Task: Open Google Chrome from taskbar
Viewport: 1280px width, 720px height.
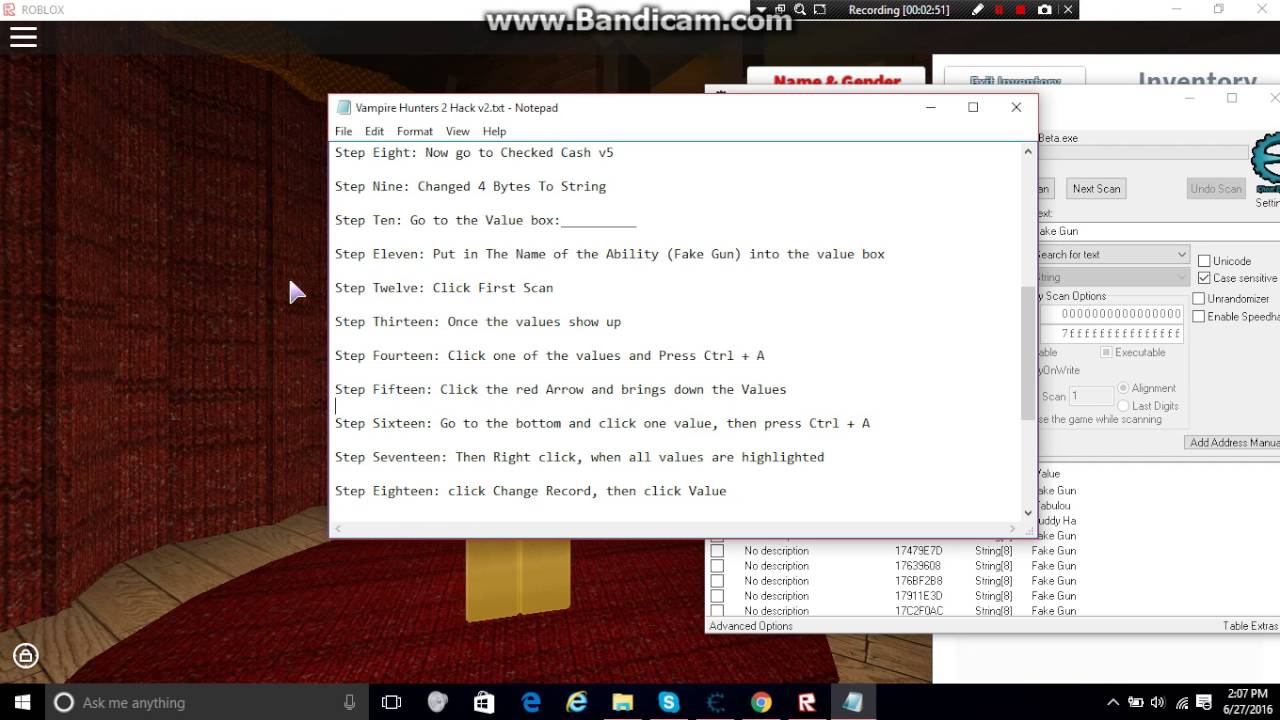Action: (x=761, y=702)
